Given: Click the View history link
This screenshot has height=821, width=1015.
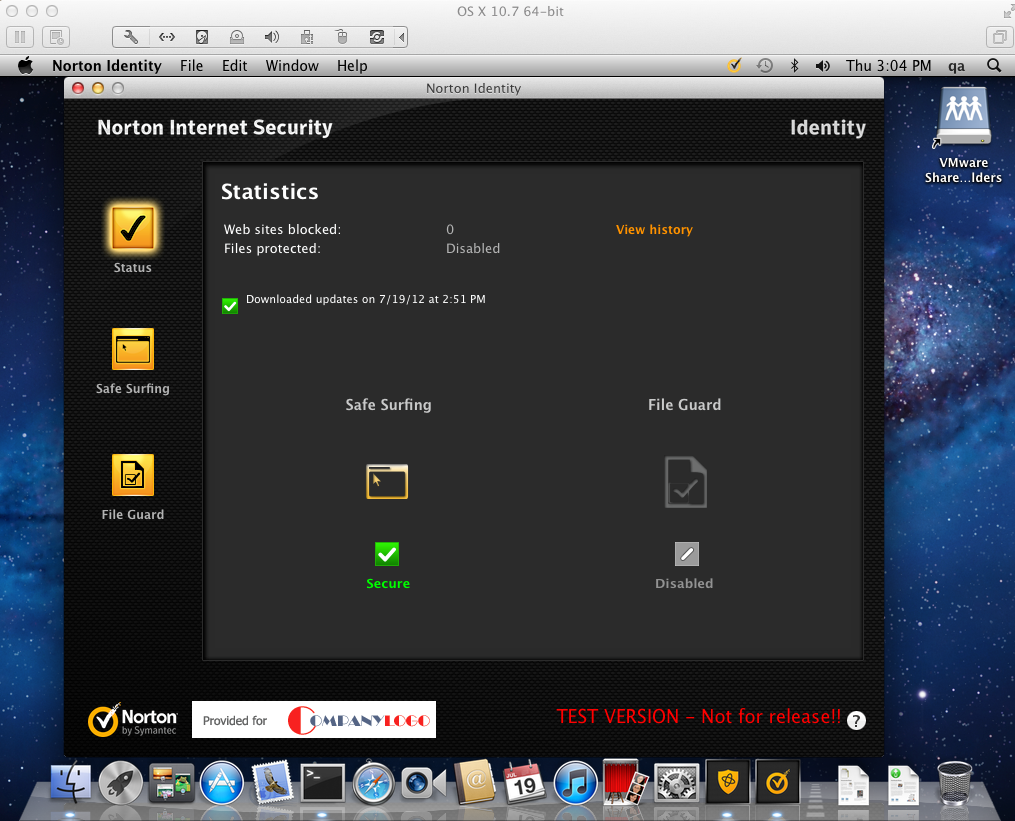Looking at the screenshot, I should tap(654, 230).
